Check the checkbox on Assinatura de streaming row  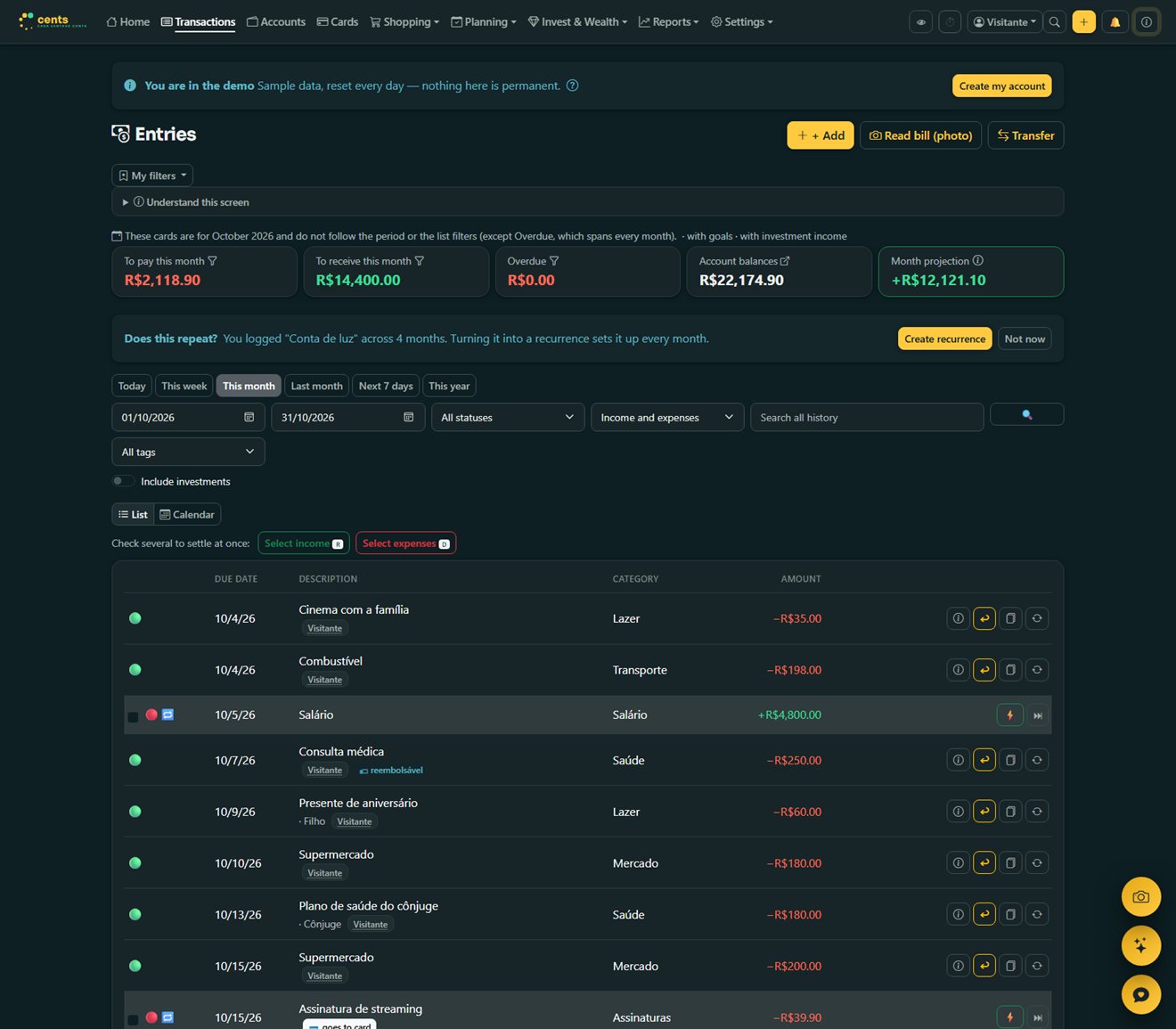coord(133,1019)
